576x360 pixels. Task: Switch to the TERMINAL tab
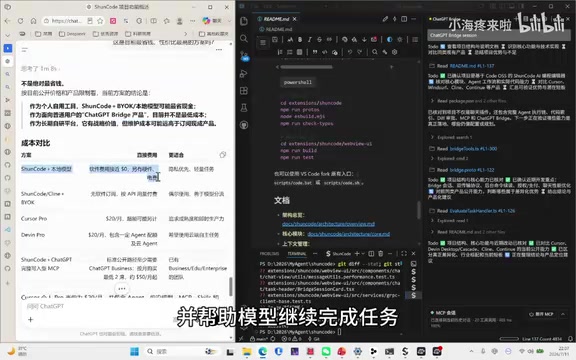click(297, 253)
